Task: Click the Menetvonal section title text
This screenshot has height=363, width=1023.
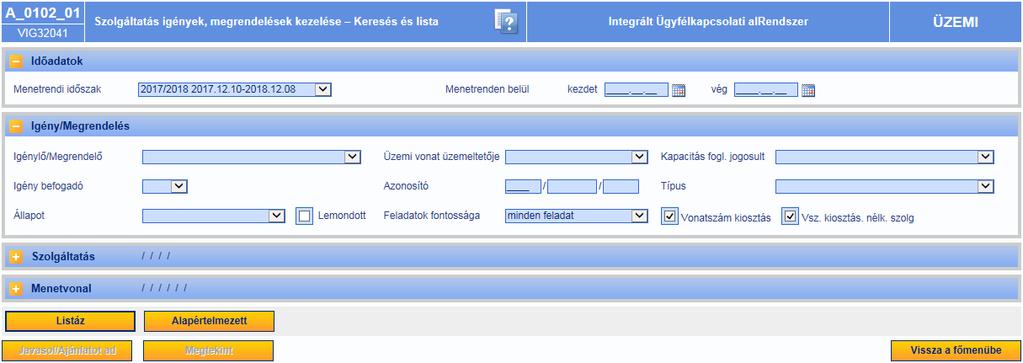Action: [61, 288]
